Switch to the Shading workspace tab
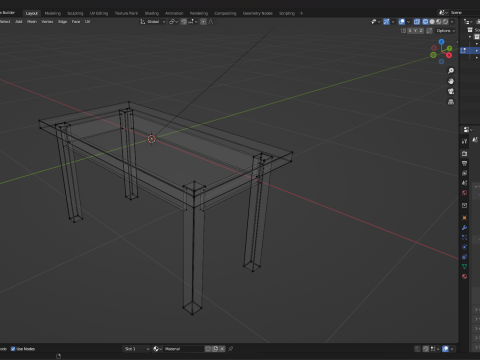The height and width of the screenshot is (360, 480). point(152,13)
